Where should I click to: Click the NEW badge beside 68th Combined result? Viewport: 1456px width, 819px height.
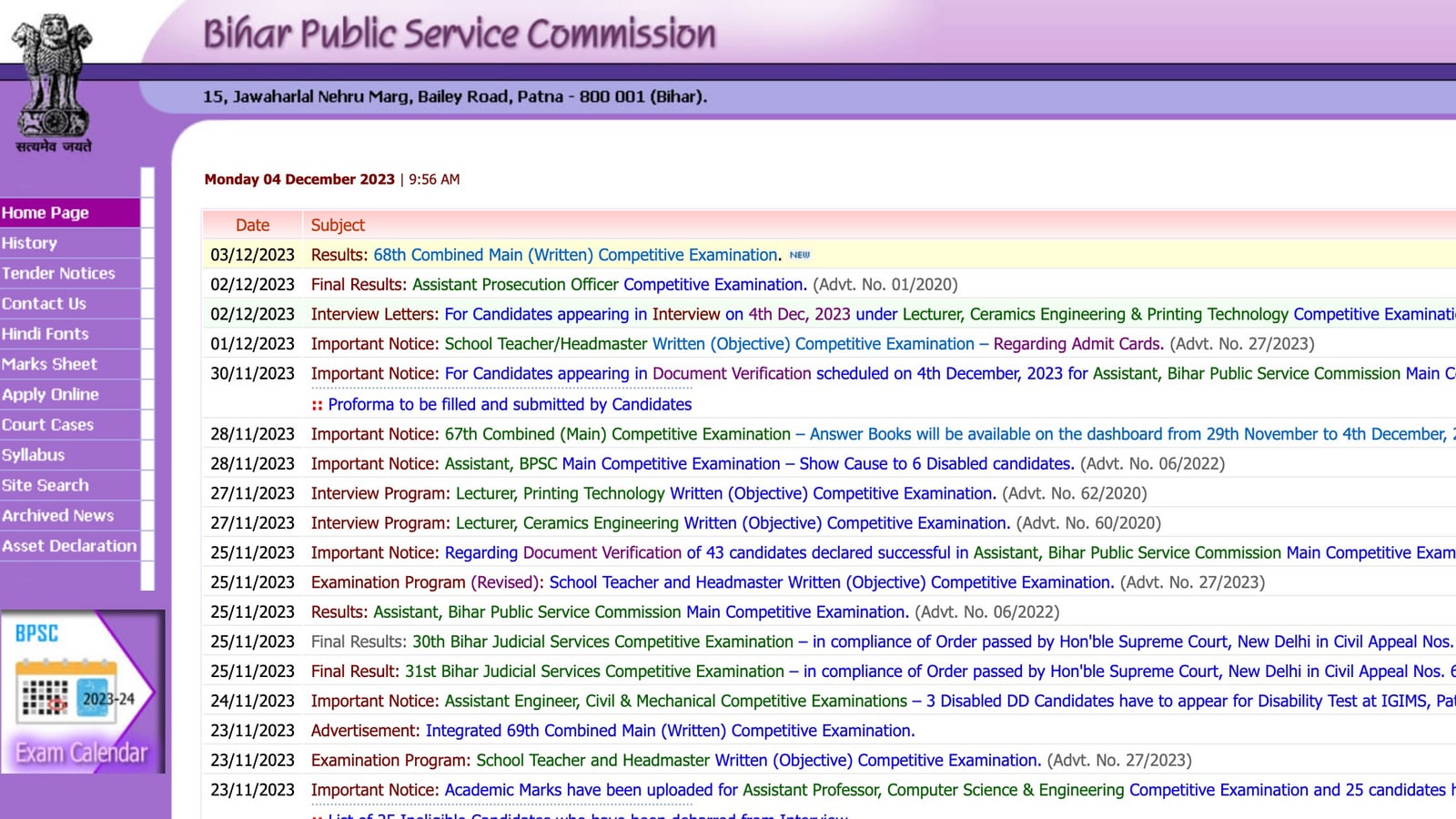(800, 256)
